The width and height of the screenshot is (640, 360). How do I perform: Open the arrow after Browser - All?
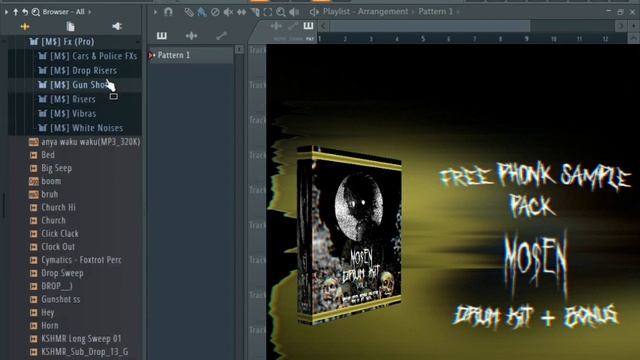(89, 12)
